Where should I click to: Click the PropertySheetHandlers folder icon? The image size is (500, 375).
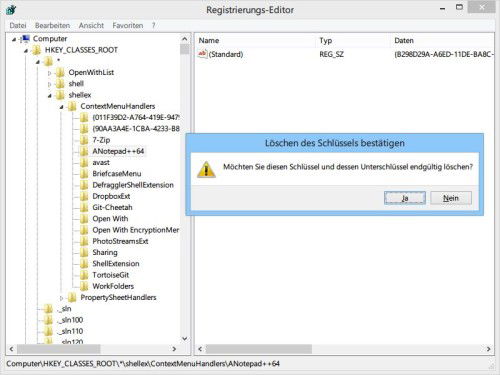pos(72,297)
